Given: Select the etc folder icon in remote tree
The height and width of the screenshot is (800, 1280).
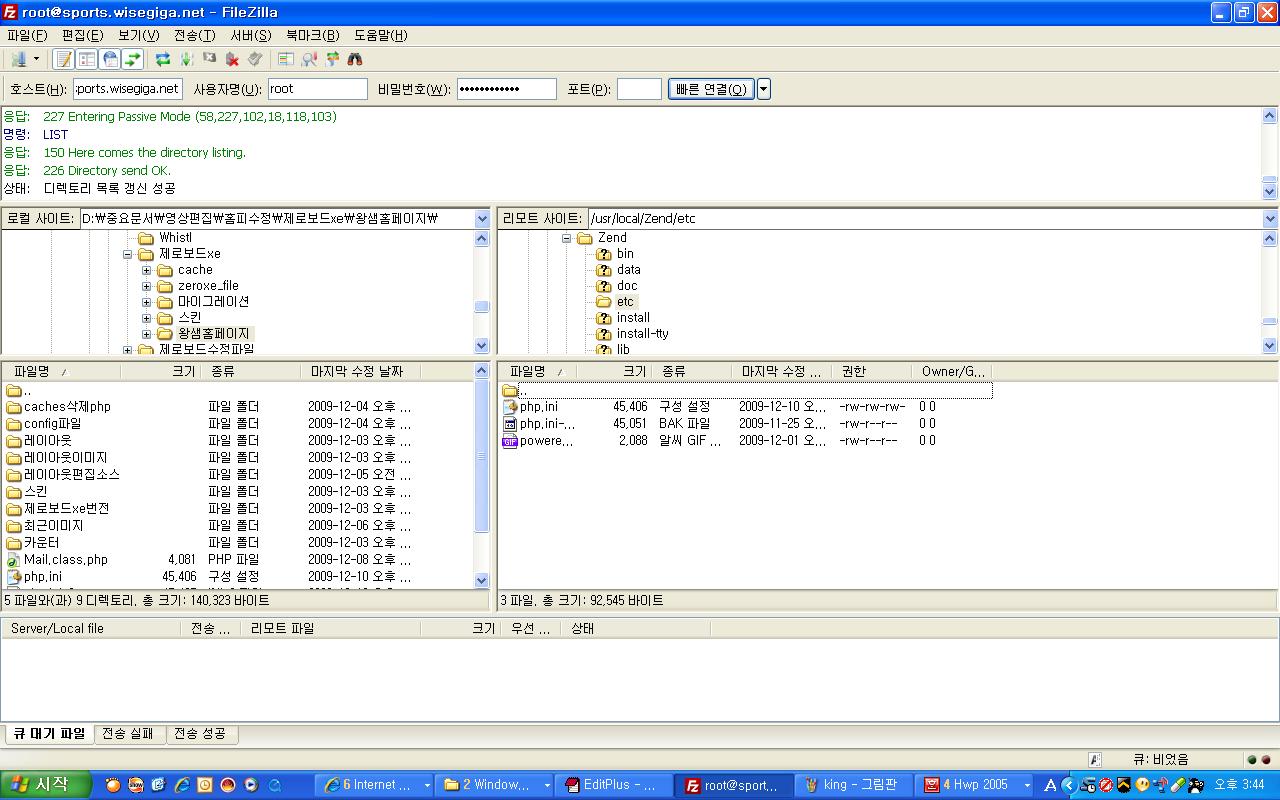Looking at the screenshot, I should pos(604,301).
